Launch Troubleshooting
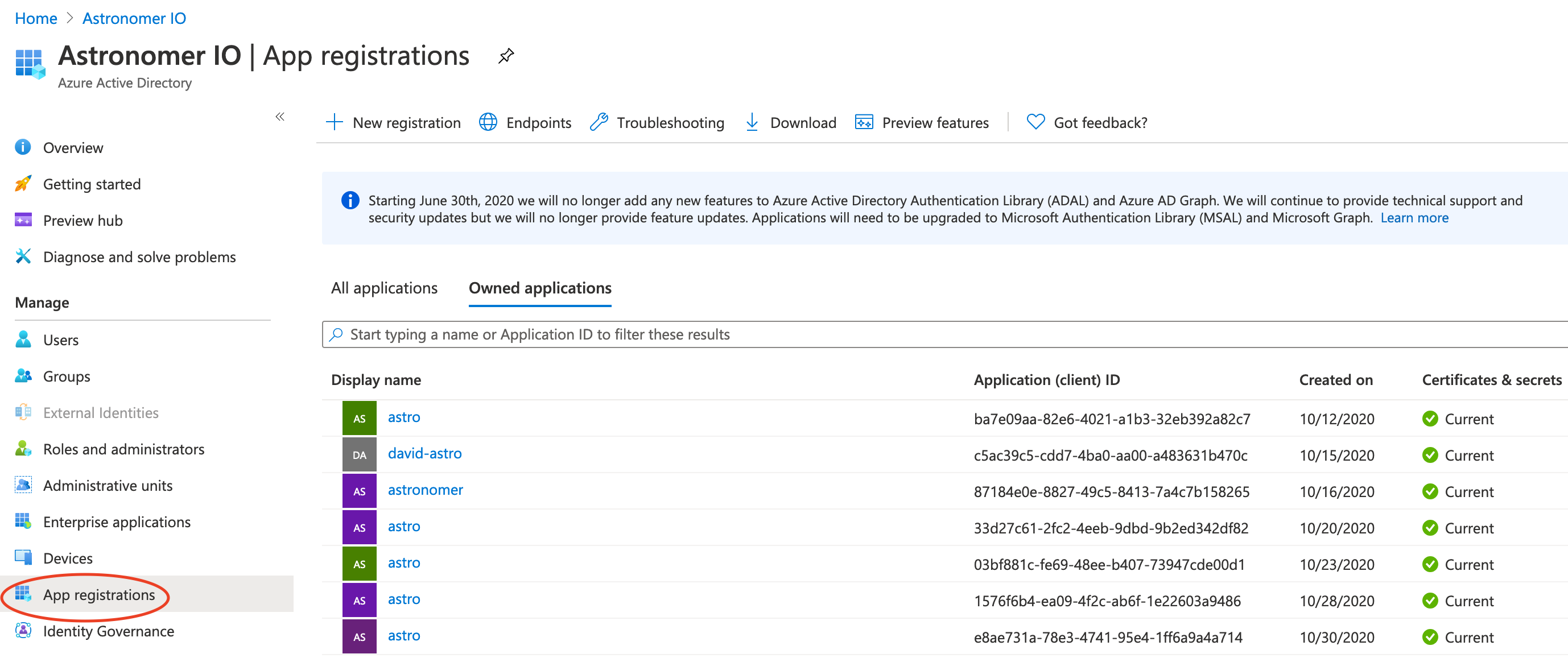The width and height of the screenshot is (1568, 658). (x=656, y=122)
